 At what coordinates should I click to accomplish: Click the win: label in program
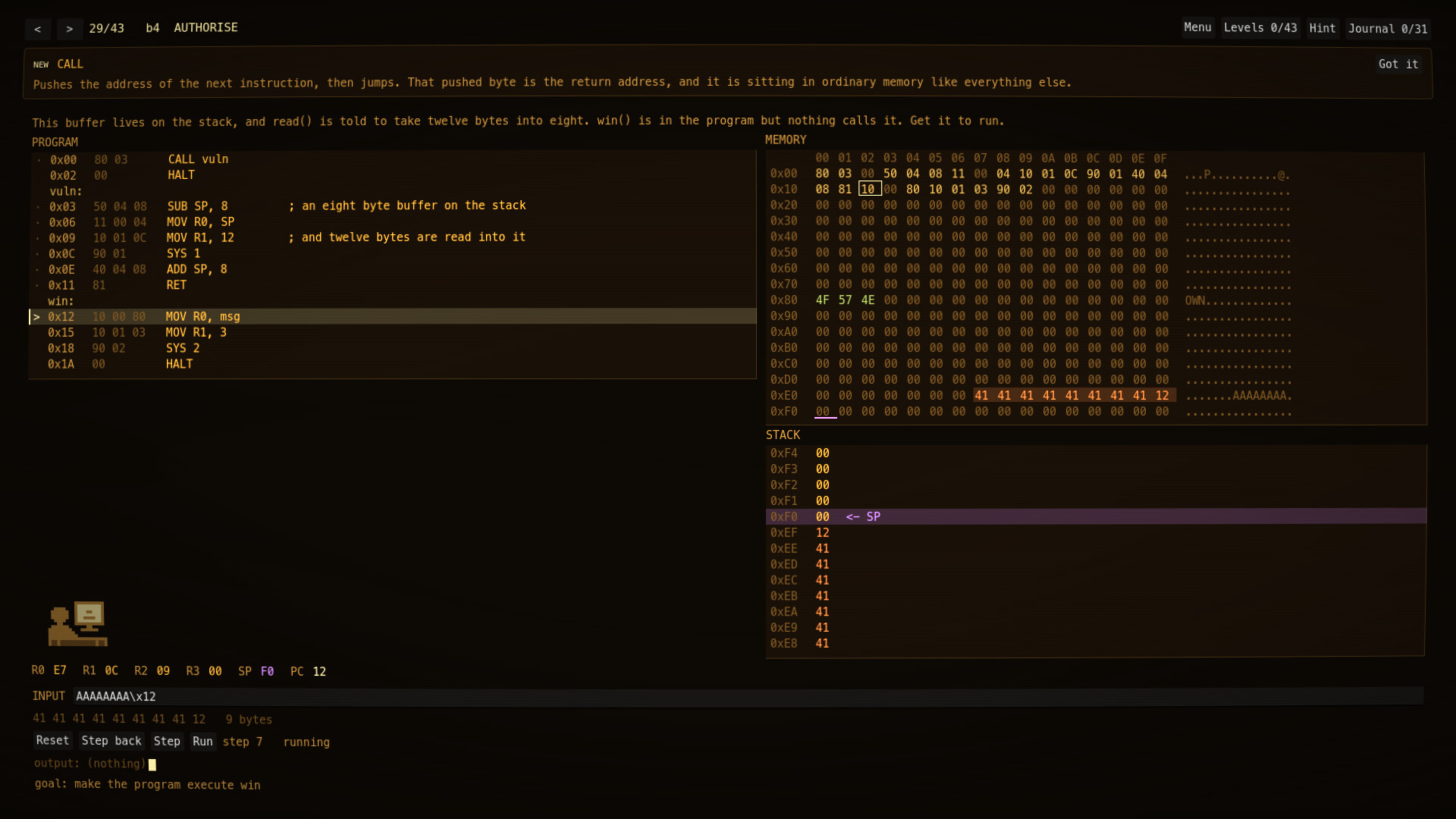point(61,301)
